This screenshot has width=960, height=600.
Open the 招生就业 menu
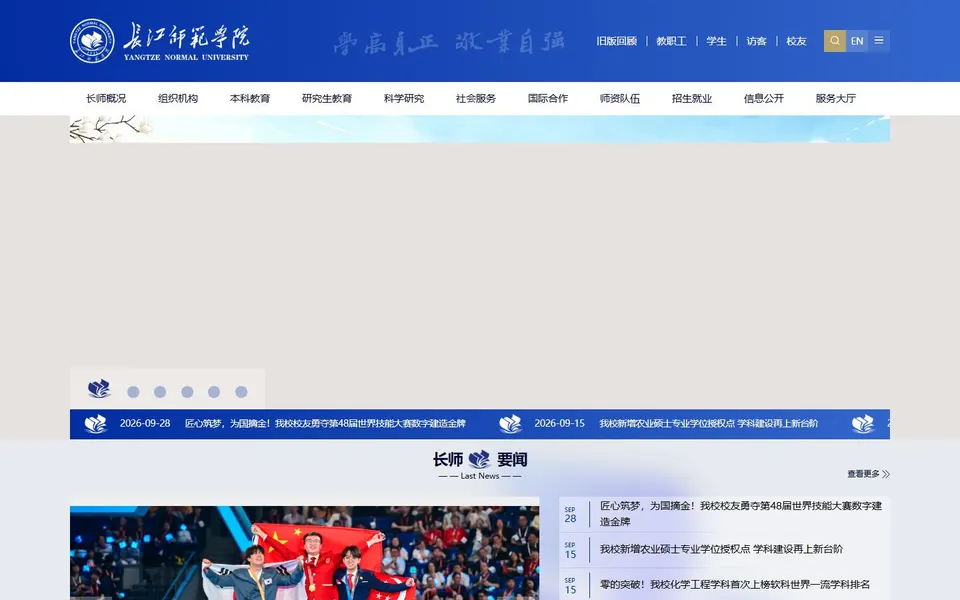(692, 99)
